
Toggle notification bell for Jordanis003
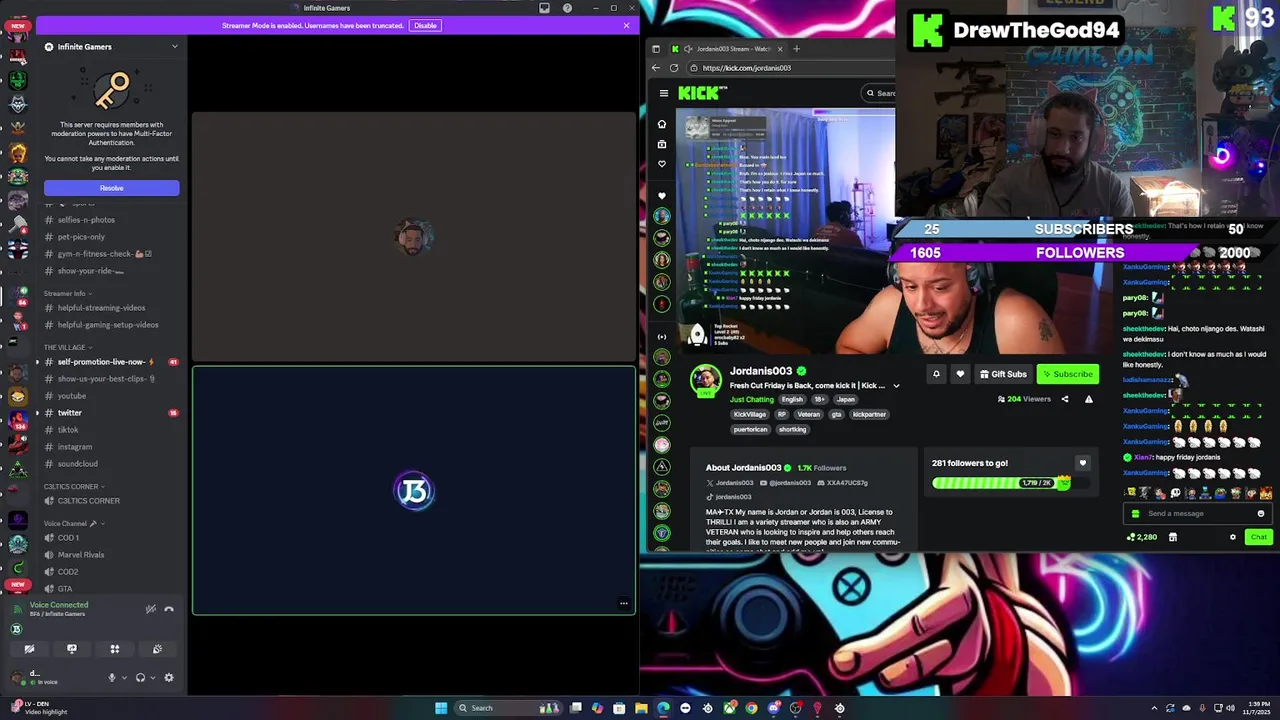(x=936, y=374)
